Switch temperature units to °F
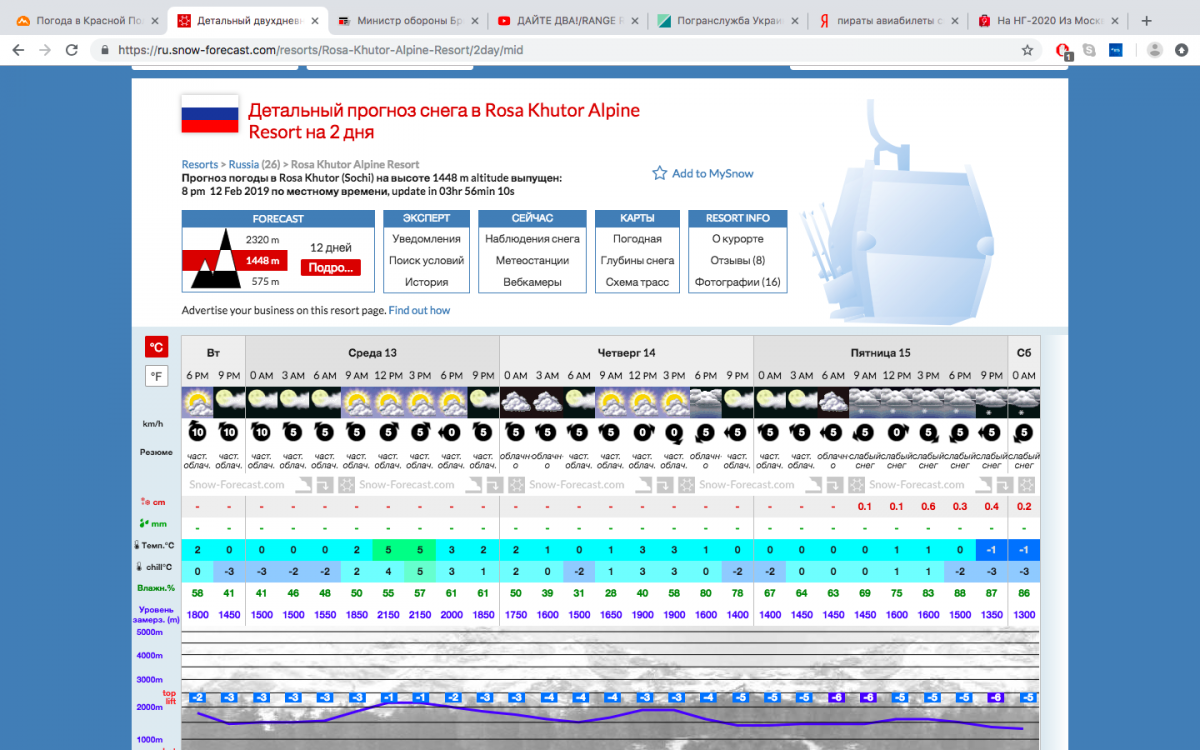The height and width of the screenshot is (750, 1200). (156, 376)
